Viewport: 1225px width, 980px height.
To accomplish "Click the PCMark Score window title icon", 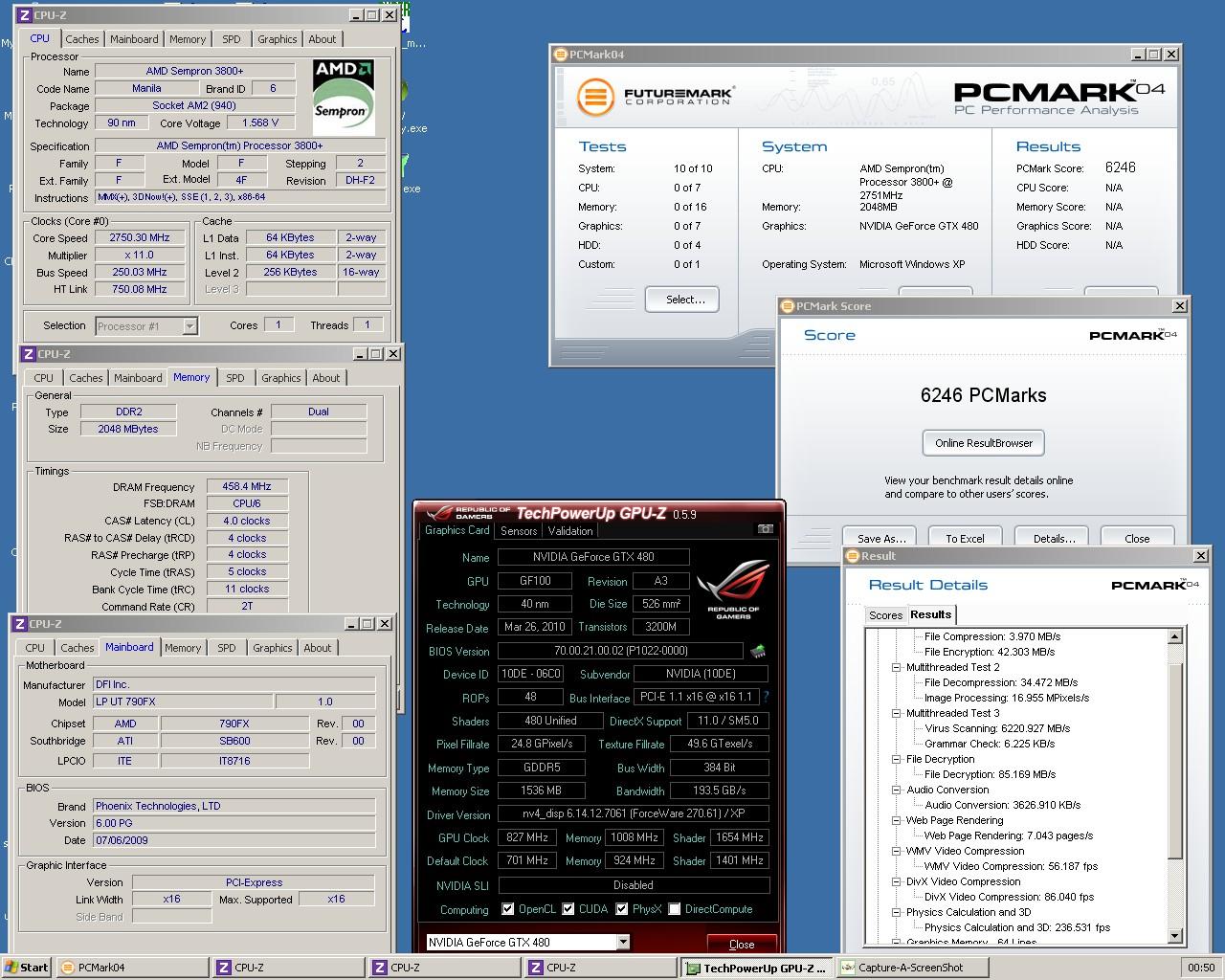I will coord(788,306).
